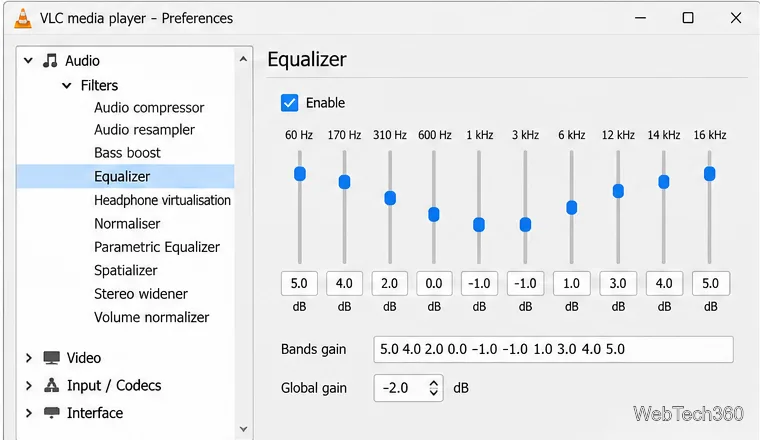Click the 310 Hz dB value field
This screenshot has width=760, height=440.
coord(389,283)
